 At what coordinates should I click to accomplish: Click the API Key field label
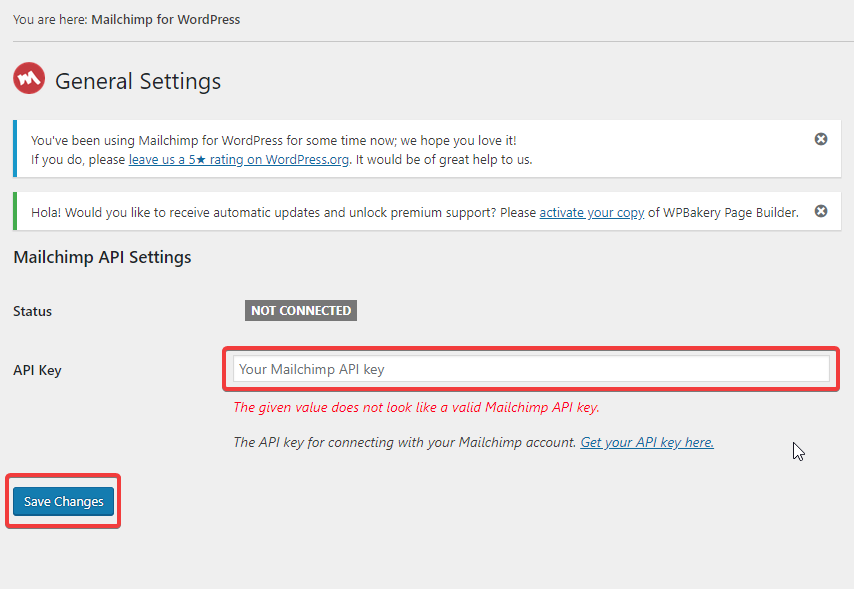pos(37,370)
